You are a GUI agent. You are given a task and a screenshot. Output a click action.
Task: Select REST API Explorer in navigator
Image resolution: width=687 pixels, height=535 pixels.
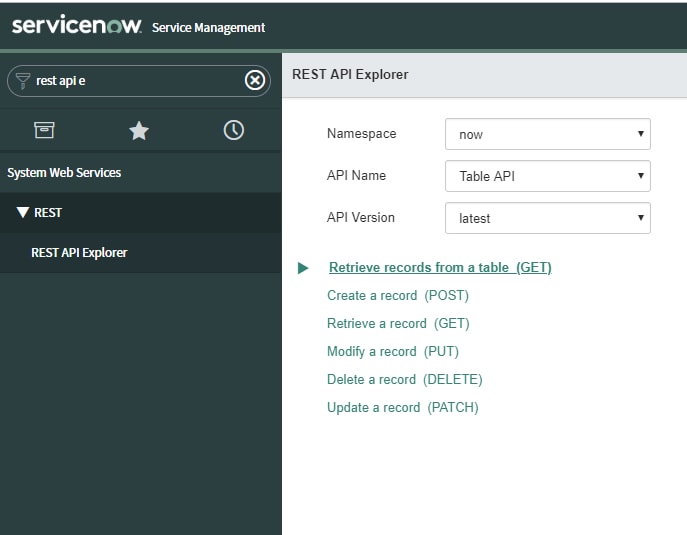(79, 253)
